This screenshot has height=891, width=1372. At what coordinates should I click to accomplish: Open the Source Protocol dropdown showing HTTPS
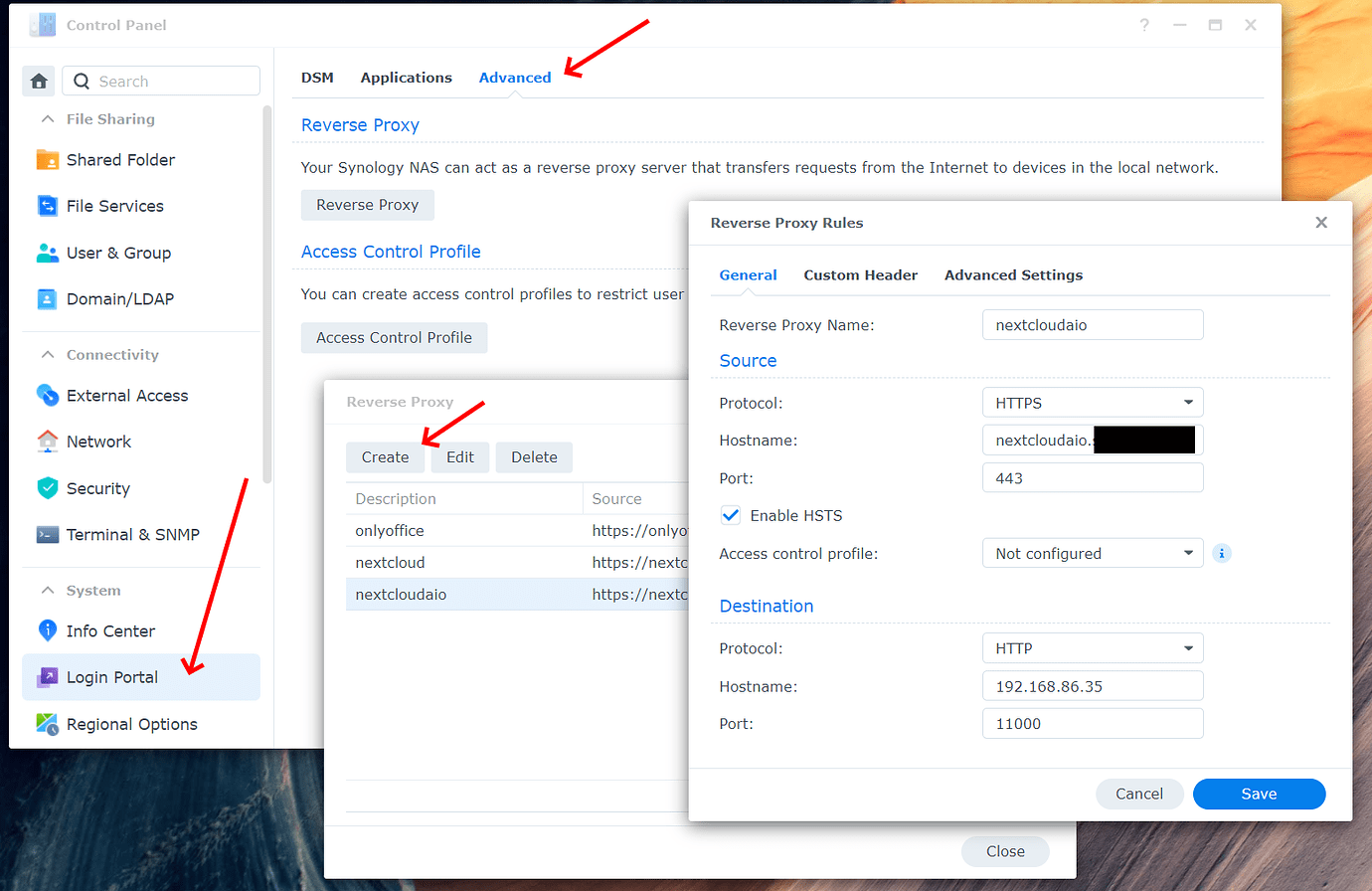1093,402
